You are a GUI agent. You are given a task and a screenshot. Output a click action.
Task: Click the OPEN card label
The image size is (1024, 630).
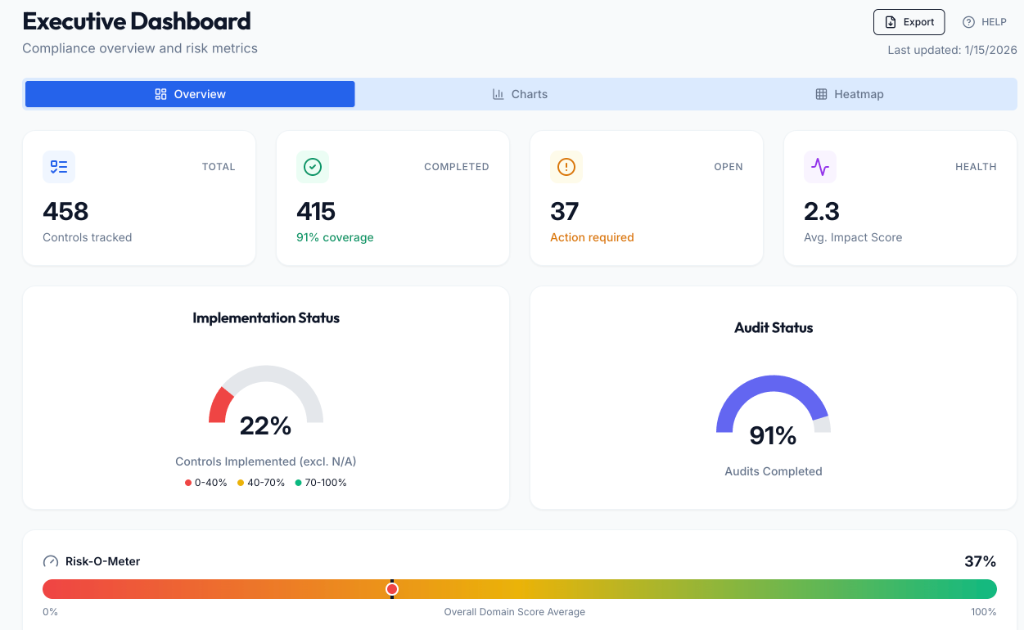[728, 167]
